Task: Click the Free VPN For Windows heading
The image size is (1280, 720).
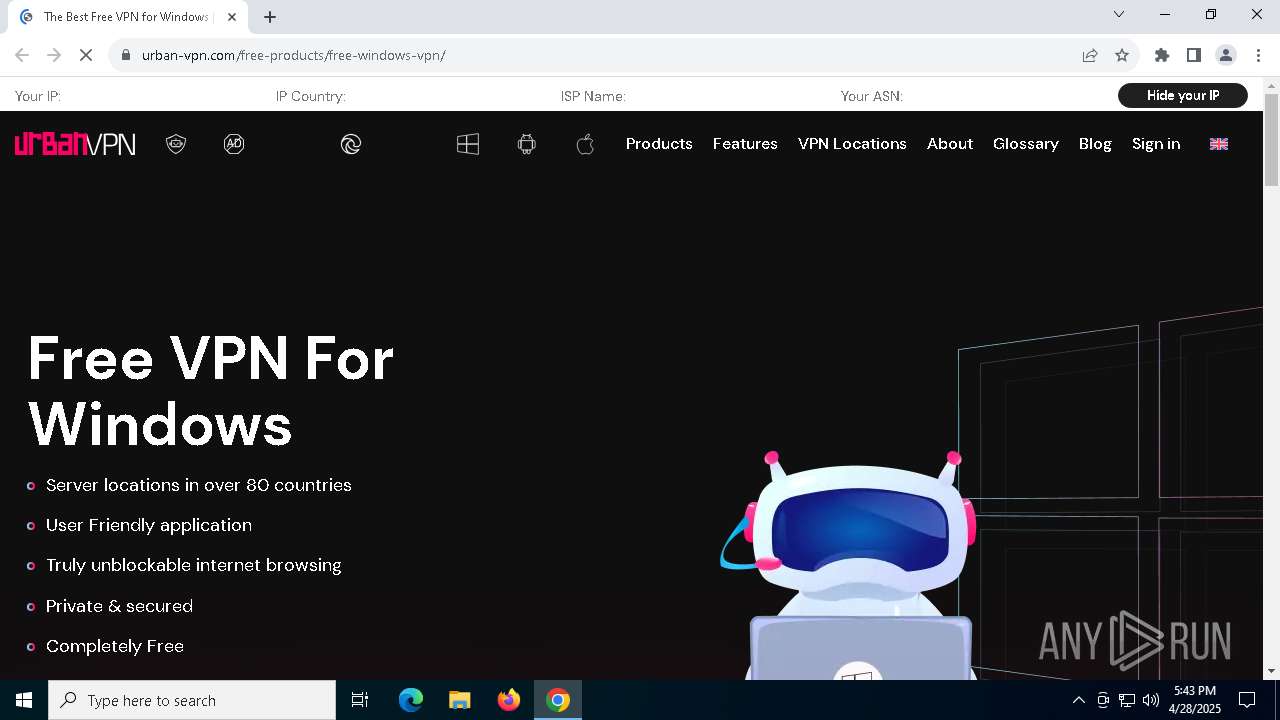Action: 211,391
